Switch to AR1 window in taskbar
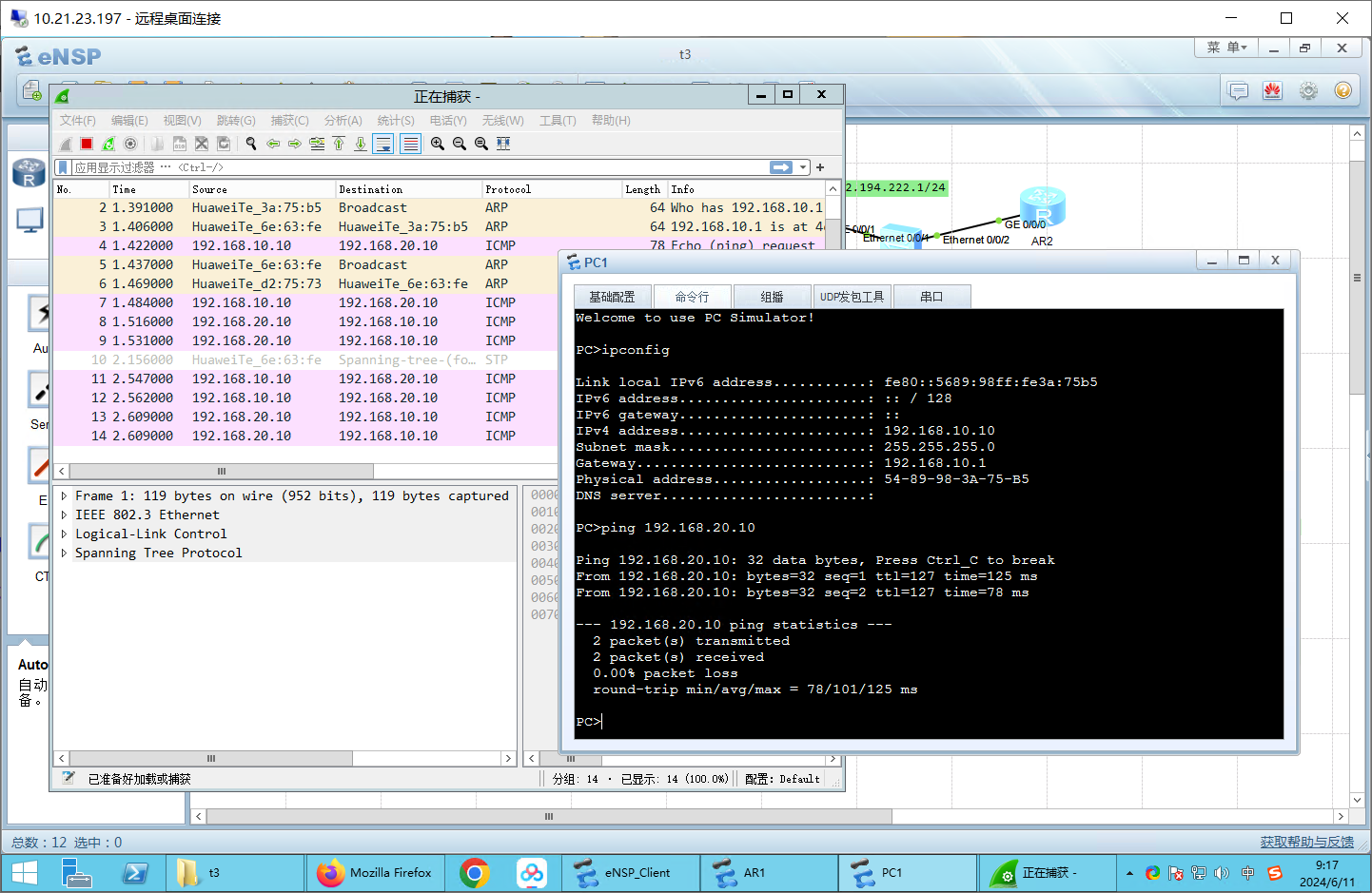The image size is (1372, 893). pos(770,872)
